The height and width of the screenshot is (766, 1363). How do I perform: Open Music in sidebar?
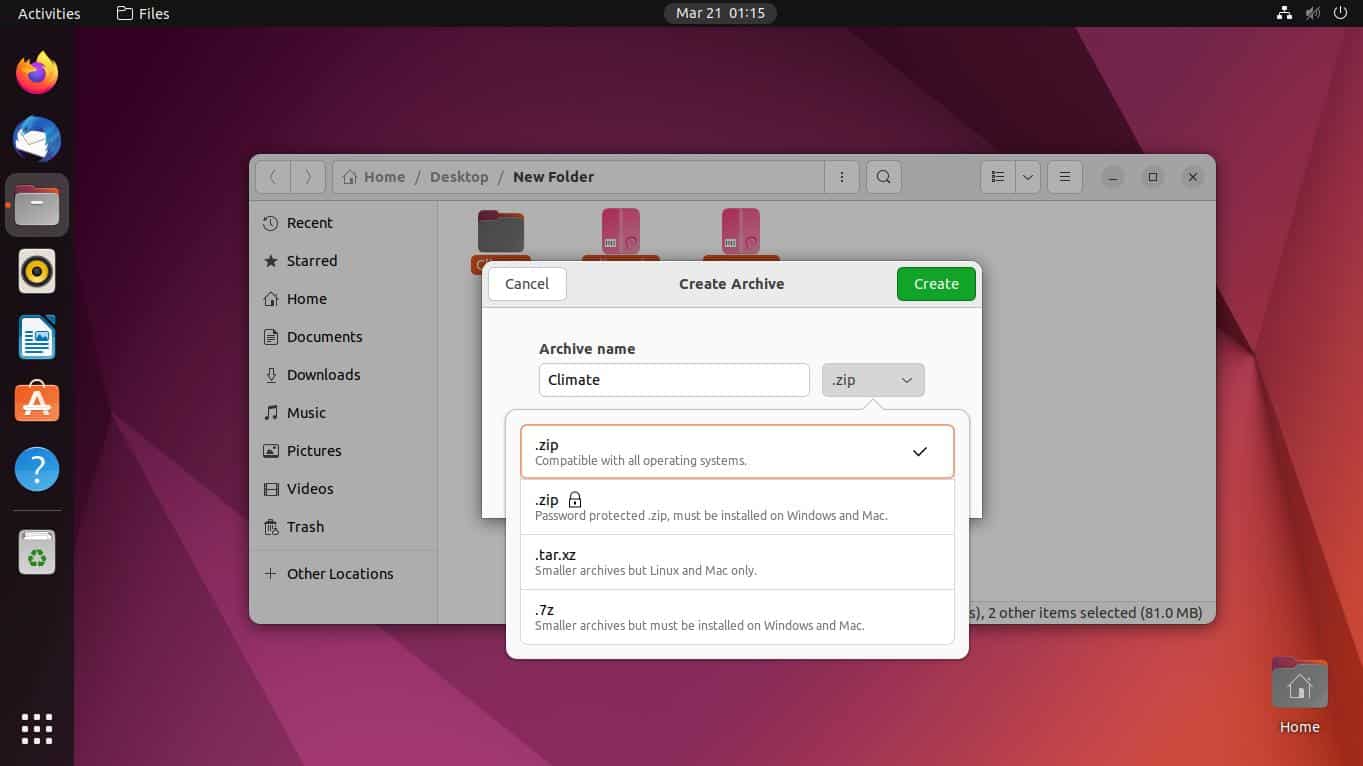coord(343,413)
